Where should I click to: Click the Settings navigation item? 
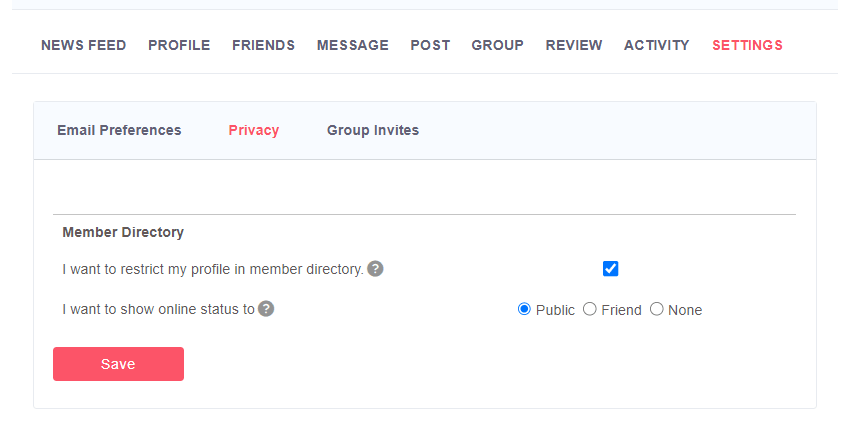click(x=747, y=45)
